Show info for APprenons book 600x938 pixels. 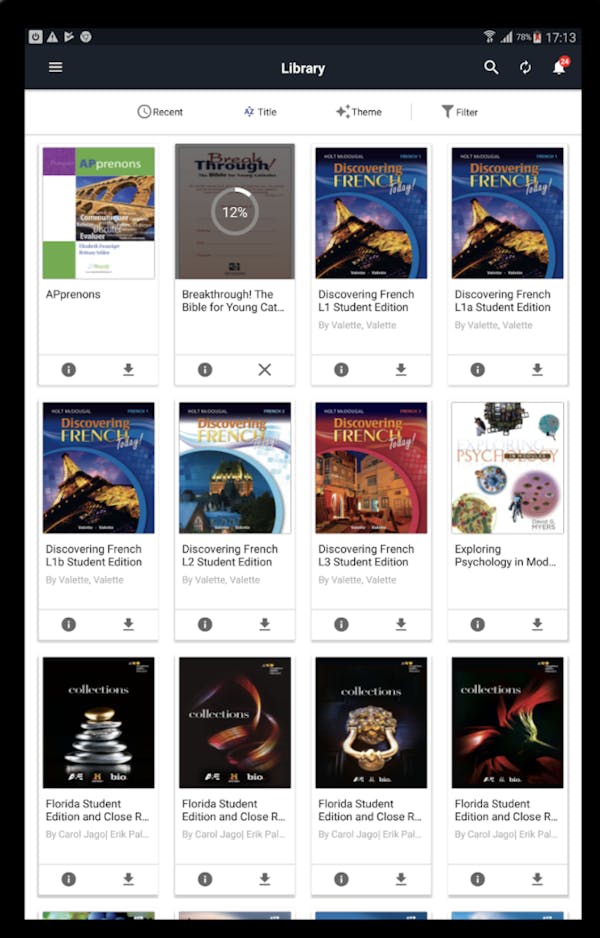pos(69,370)
